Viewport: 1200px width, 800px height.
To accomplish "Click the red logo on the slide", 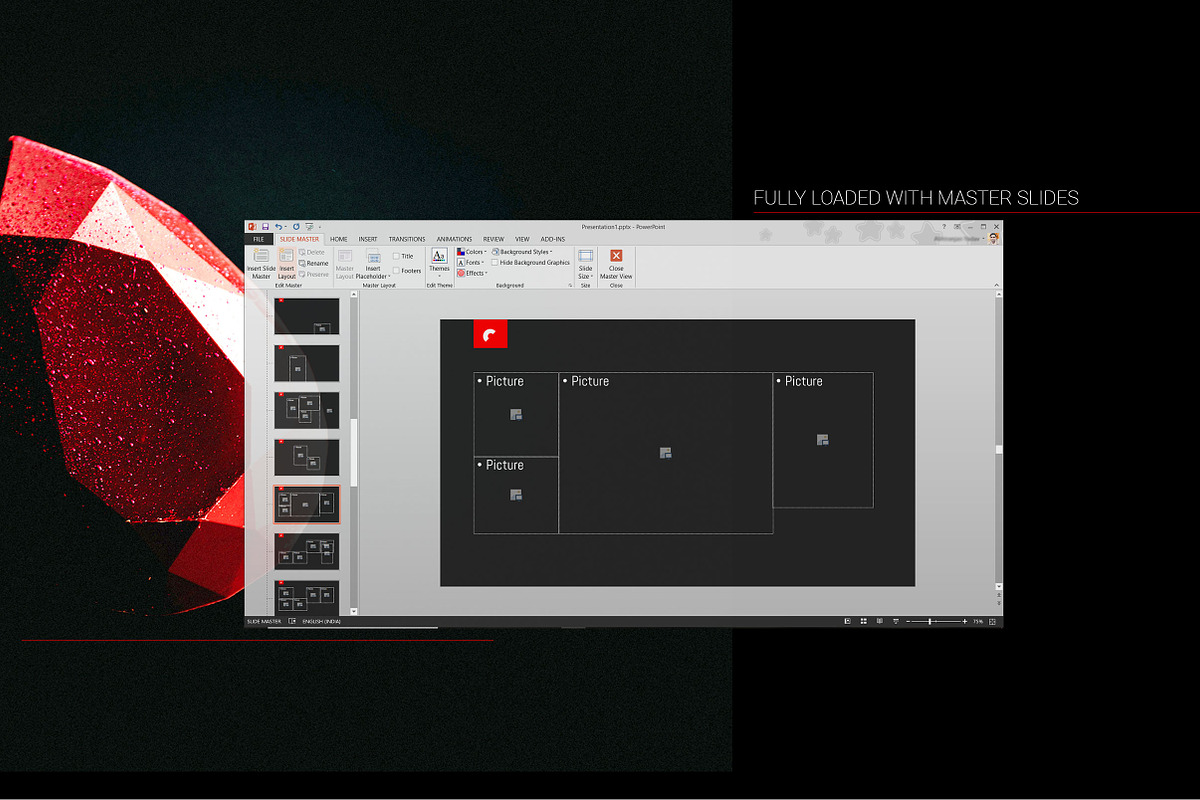I will point(490,335).
